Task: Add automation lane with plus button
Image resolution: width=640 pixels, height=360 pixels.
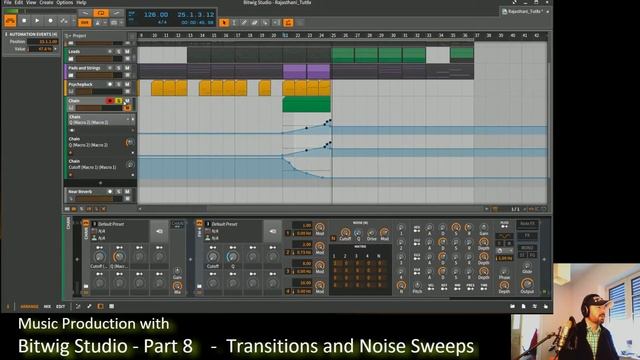Action: 100,183
